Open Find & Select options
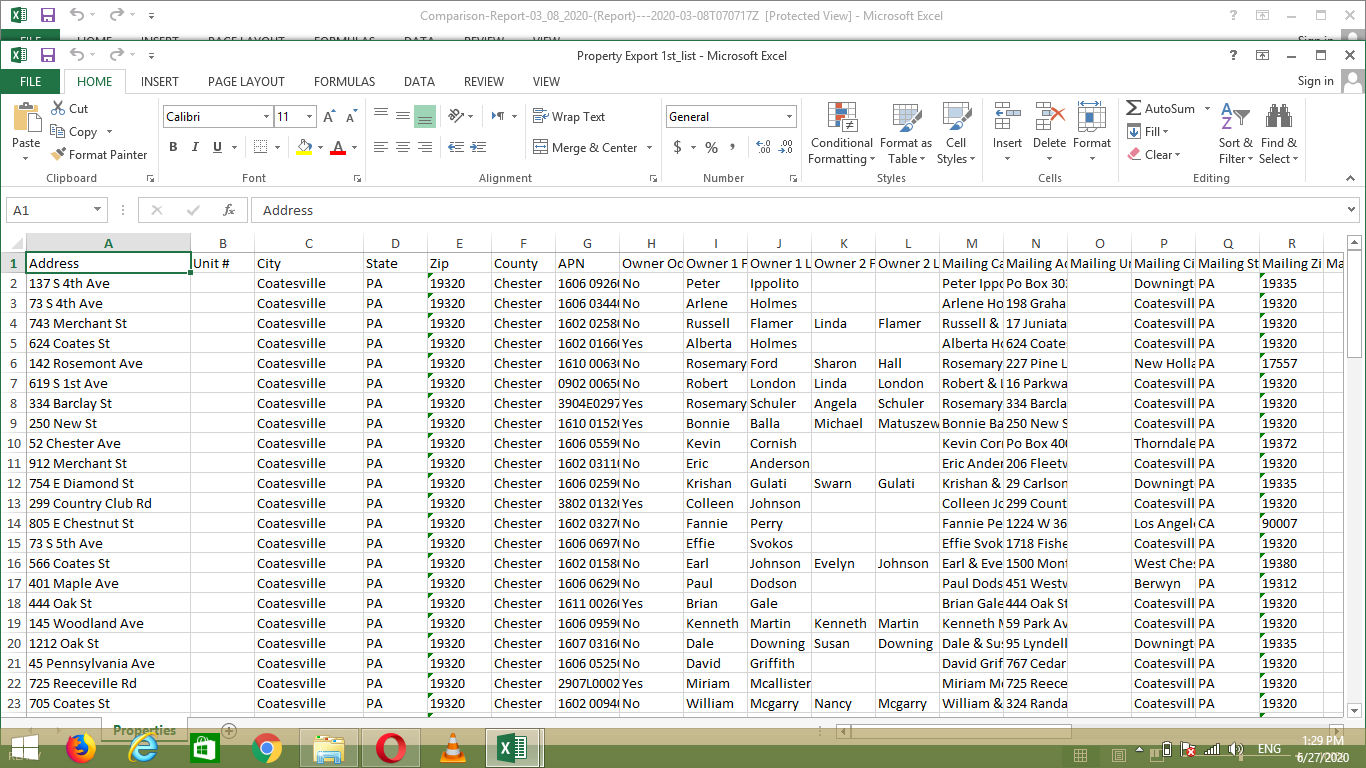This screenshot has height=768, width=1366. click(1279, 140)
